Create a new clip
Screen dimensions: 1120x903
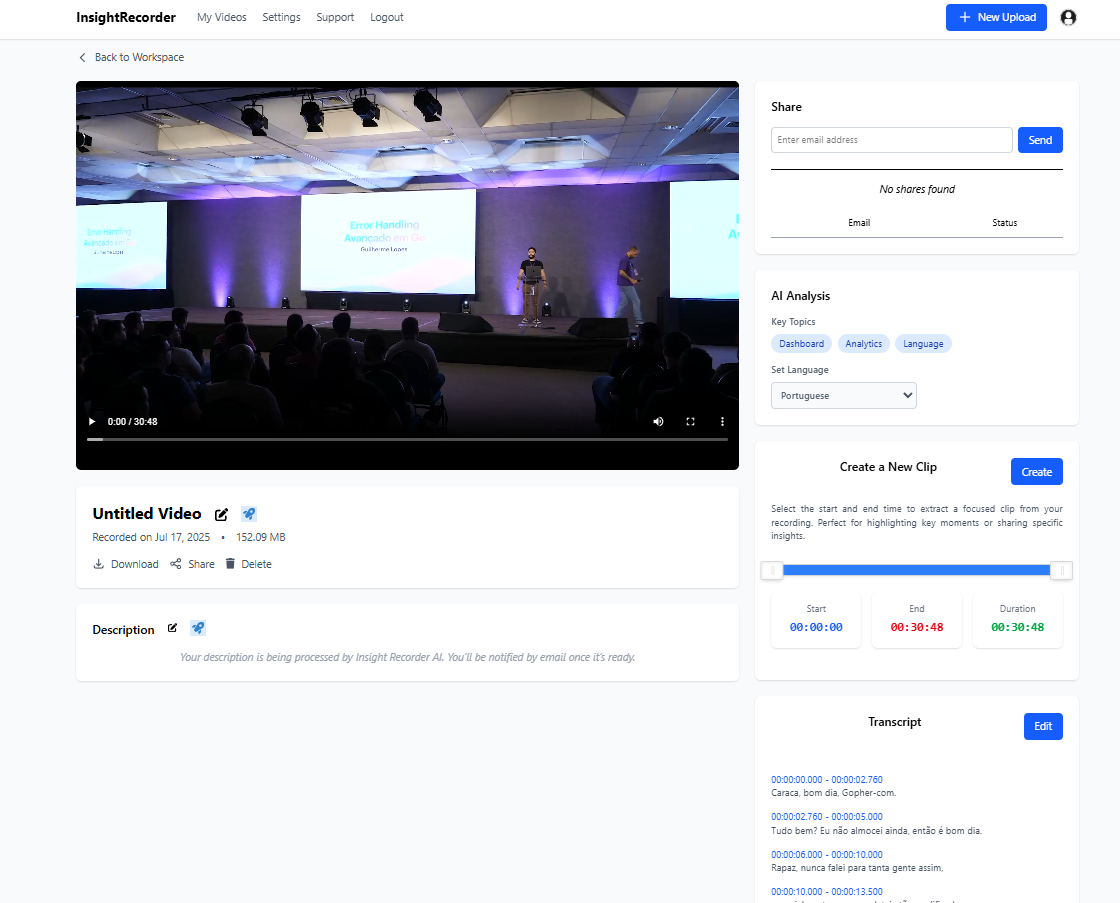pyautogui.click(x=1036, y=472)
